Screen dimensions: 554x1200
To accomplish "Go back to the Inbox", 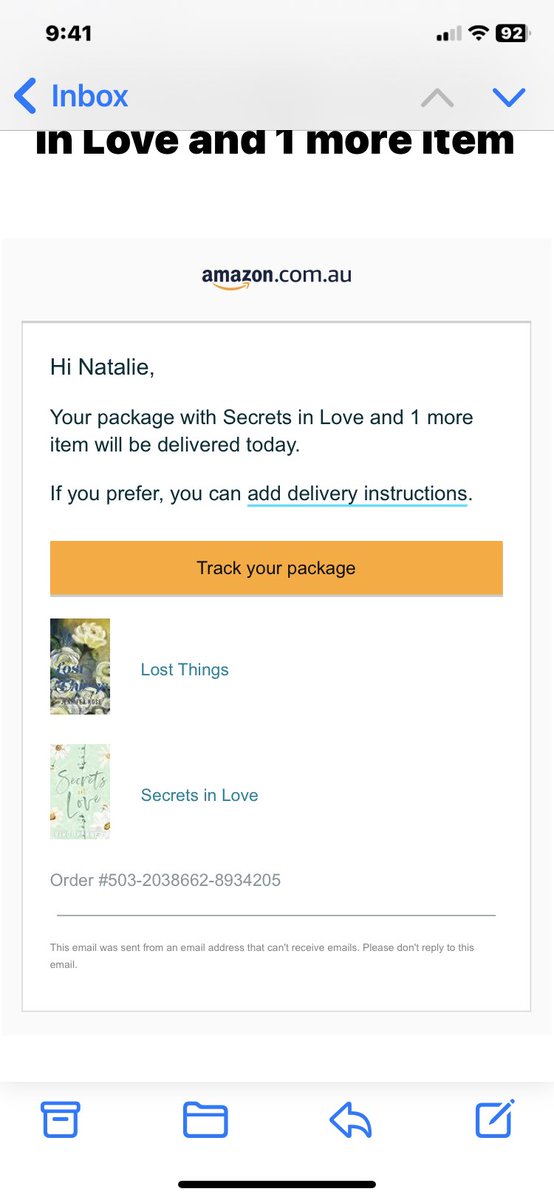I will coord(70,96).
